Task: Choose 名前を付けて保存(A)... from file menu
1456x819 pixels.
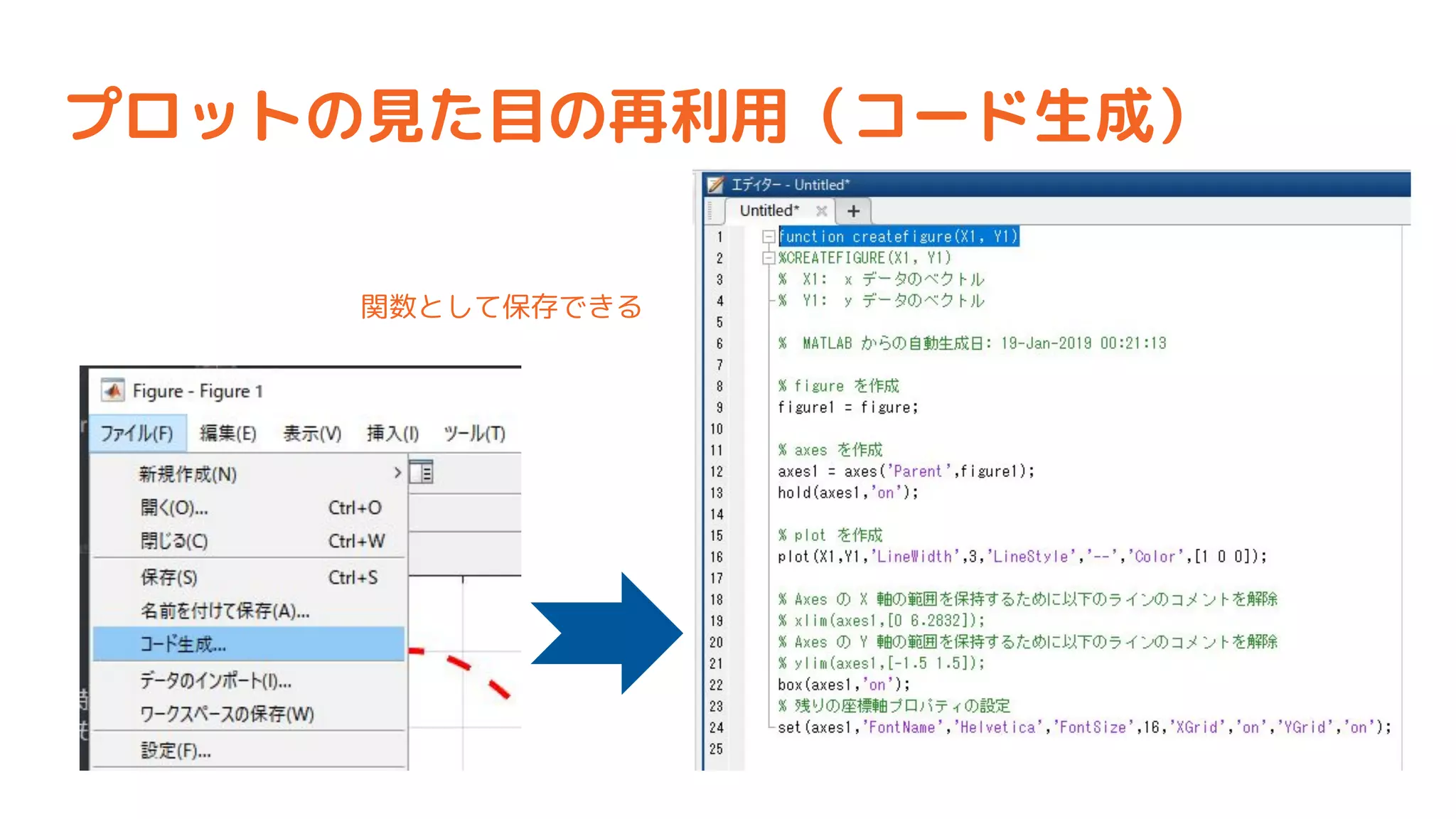Action: [225, 611]
